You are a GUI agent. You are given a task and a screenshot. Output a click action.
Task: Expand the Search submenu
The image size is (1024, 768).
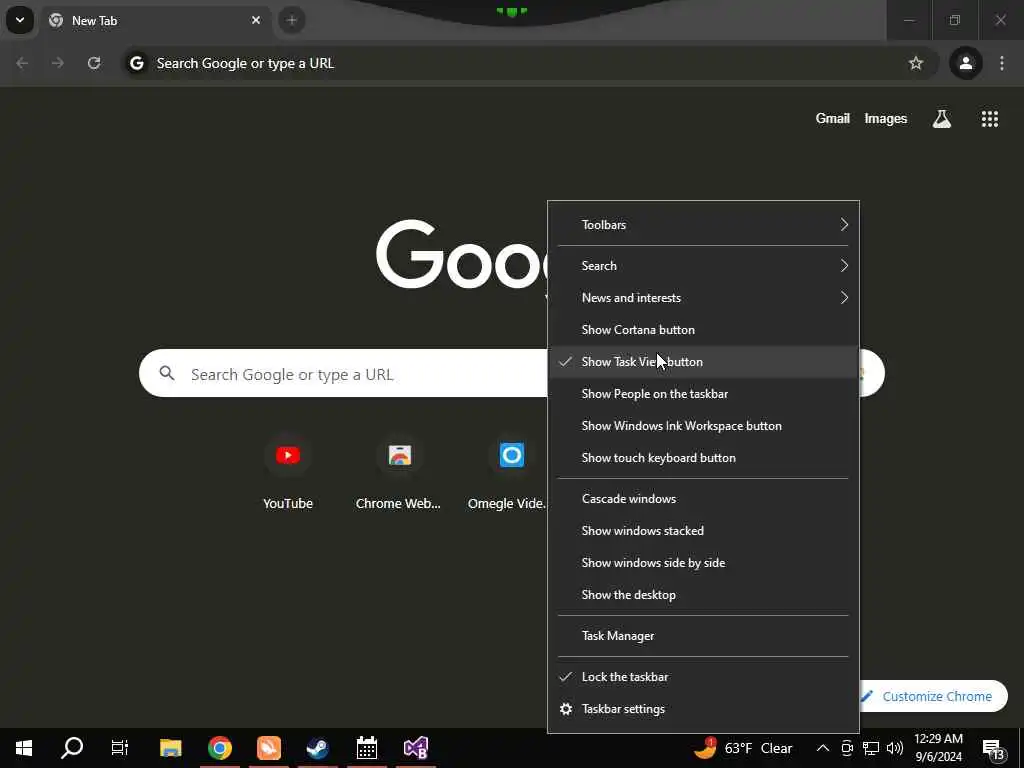[x=703, y=266]
